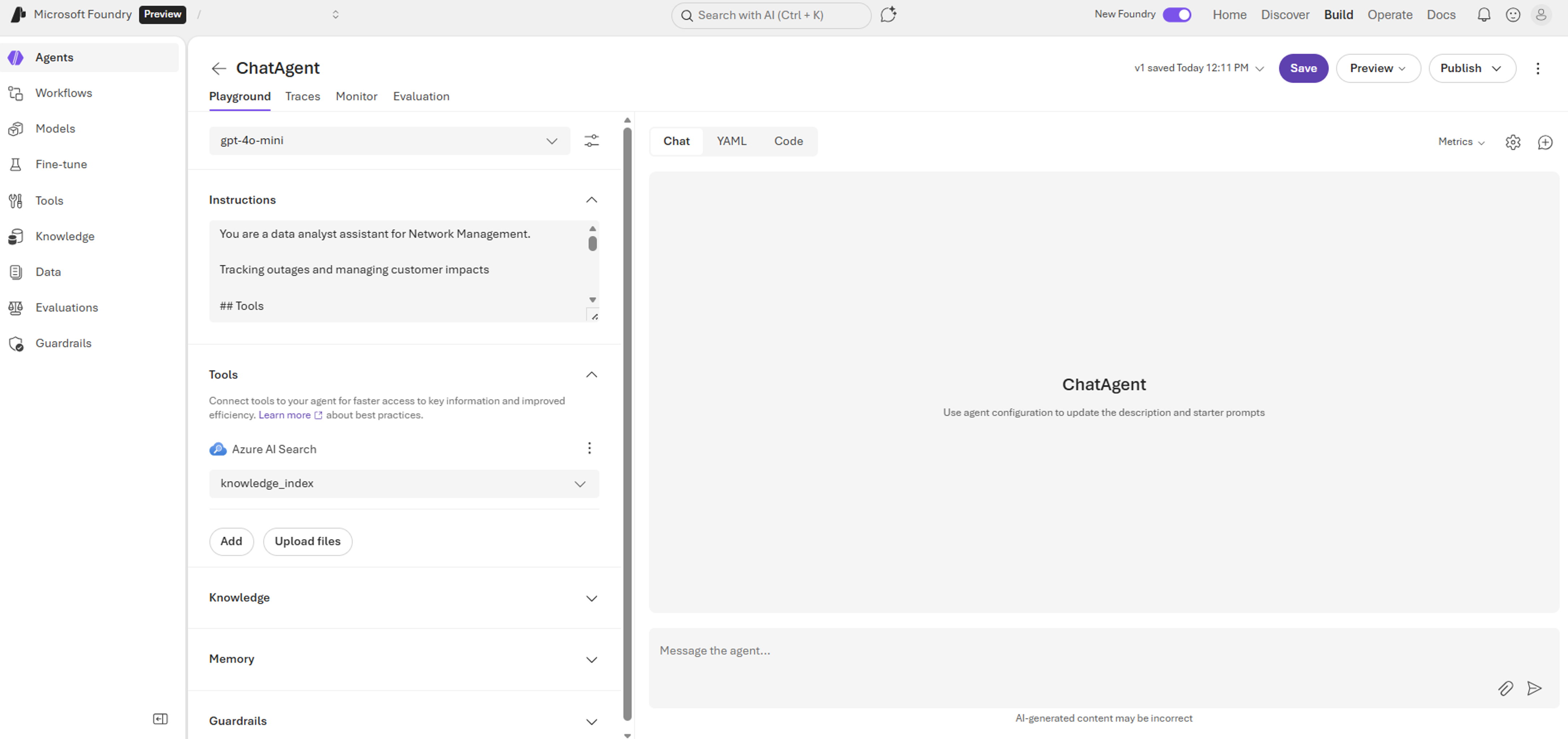This screenshot has width=1568, height=739.
Task: Navigate to Guardrails in sidebar
Action: (63, 343)
